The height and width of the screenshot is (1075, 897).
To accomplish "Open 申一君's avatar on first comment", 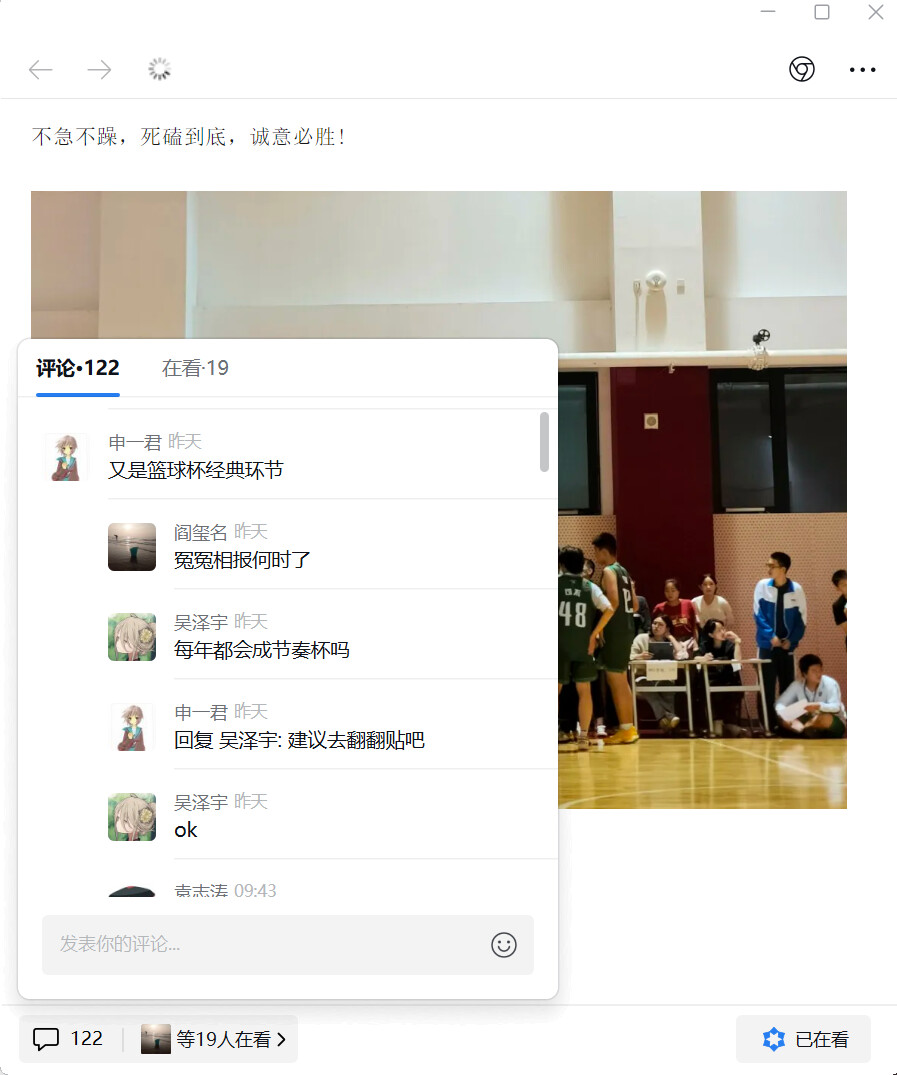I will tap(66, 457).
